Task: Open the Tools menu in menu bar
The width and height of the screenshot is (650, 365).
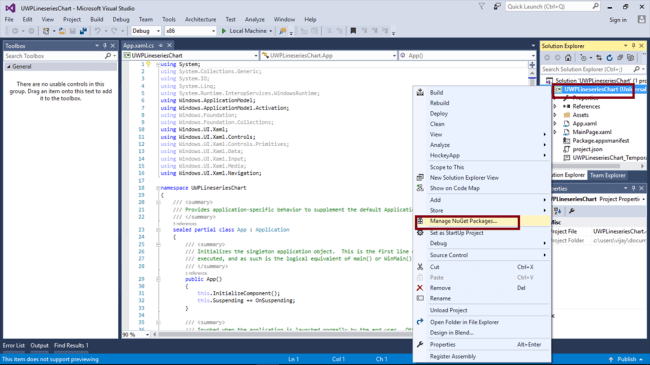Action: (169, 19)
